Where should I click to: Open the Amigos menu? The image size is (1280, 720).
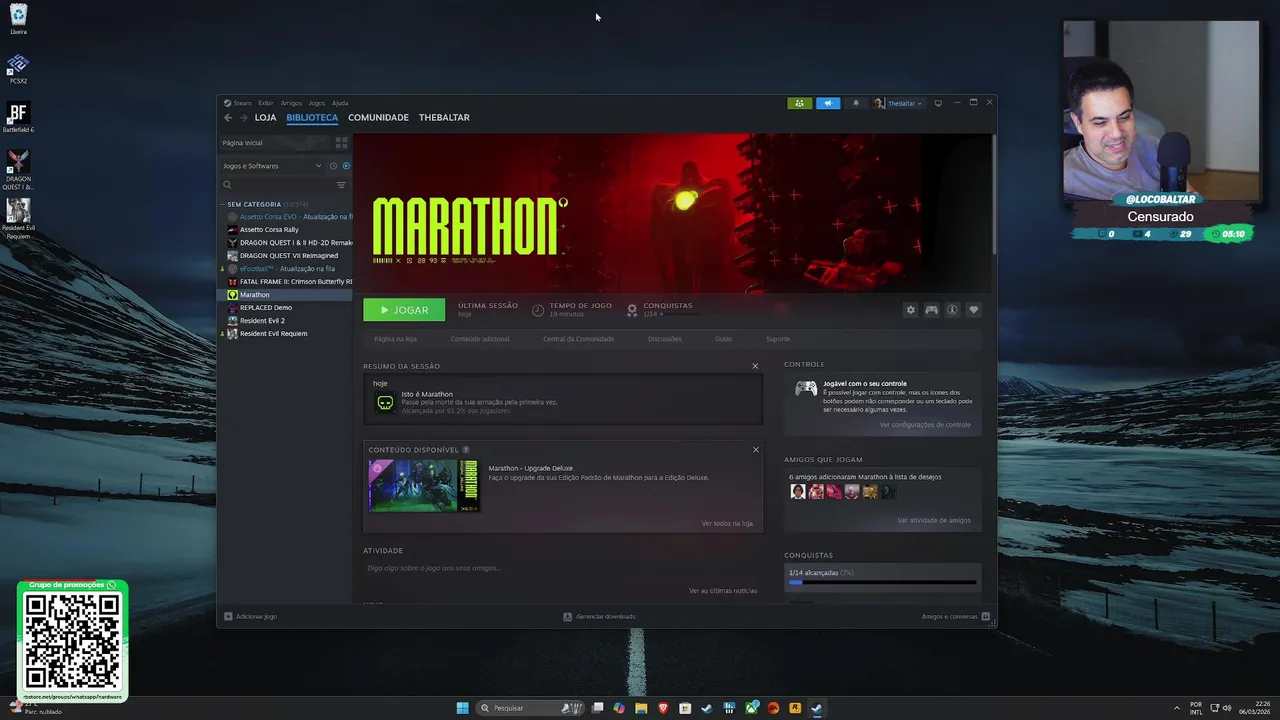coord(291,103)
